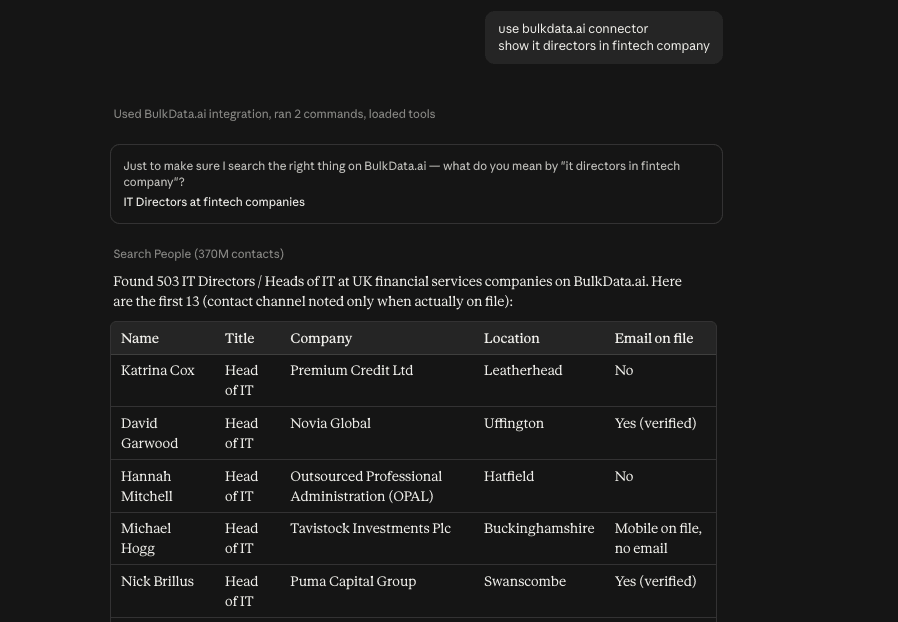Click the 'Location' column header
898x622 pixels.
coord(511,338)
